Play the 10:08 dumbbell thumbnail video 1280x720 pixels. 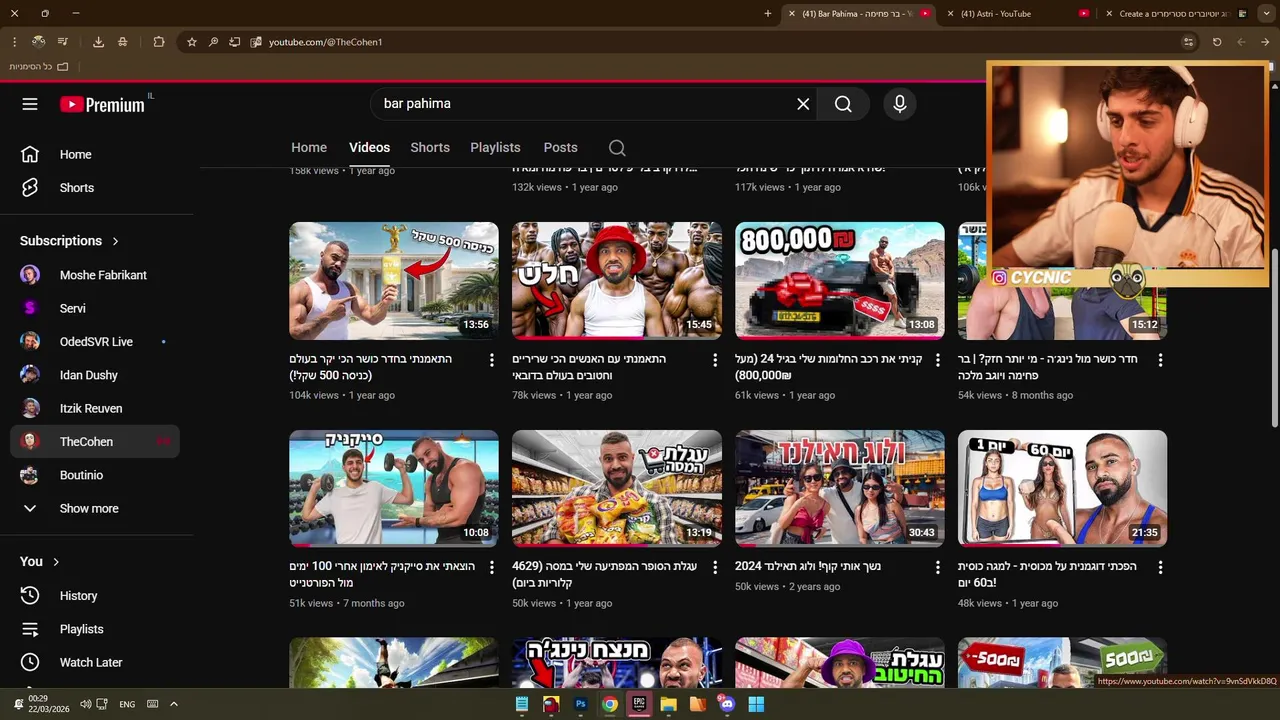[x=393, y=488]
